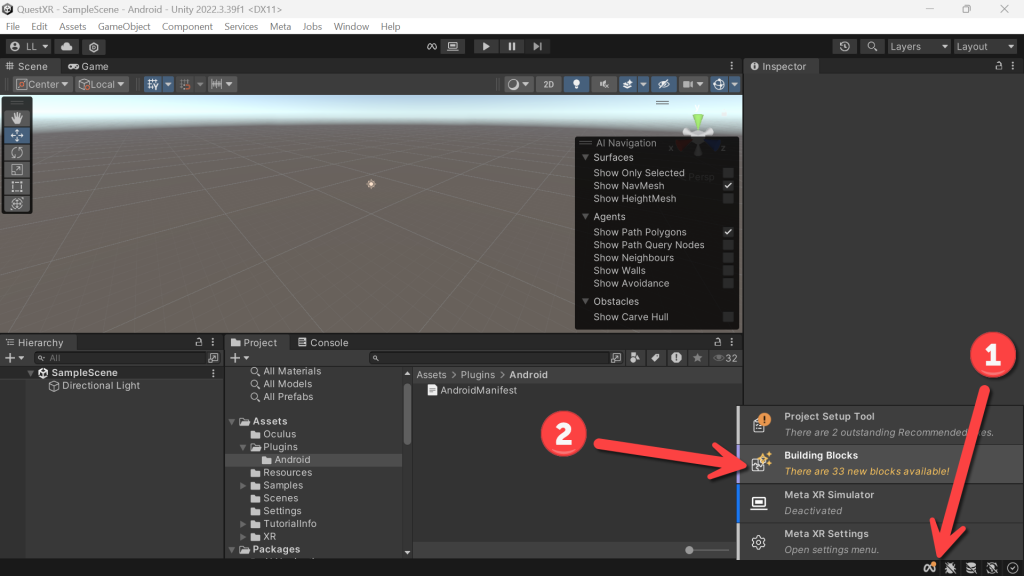Click the Plugins breadcrumb link

pos(477,375)
